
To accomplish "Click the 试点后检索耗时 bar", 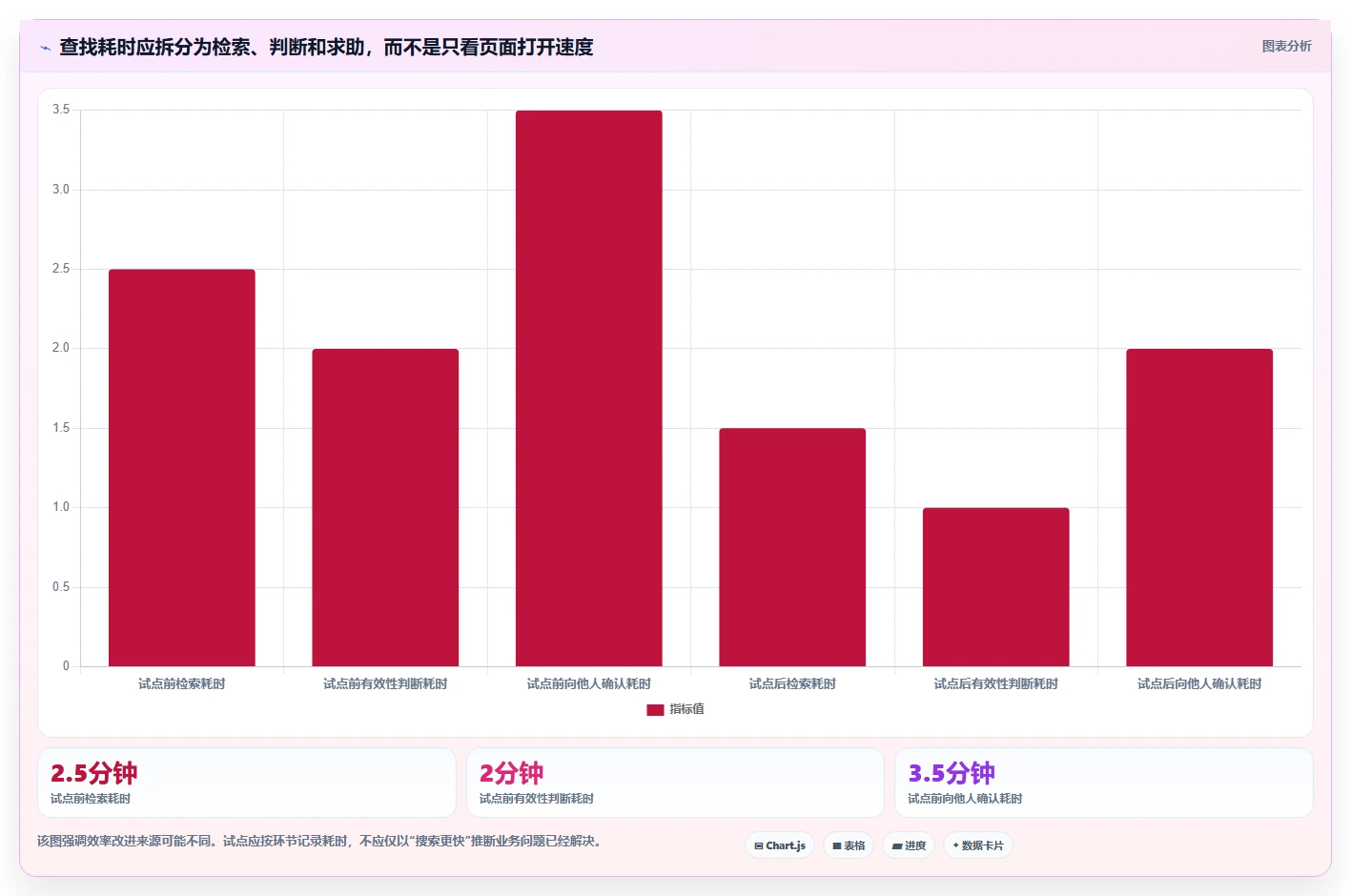I will click(792, 547).
